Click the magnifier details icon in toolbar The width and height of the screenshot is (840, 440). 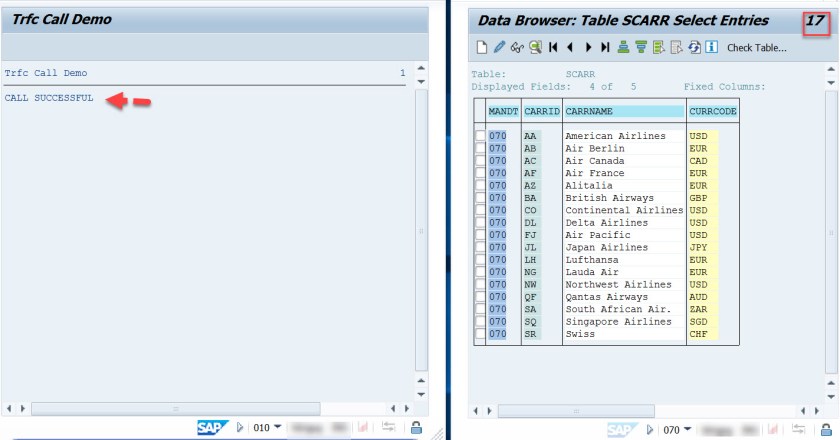click(x=535, y=47)
